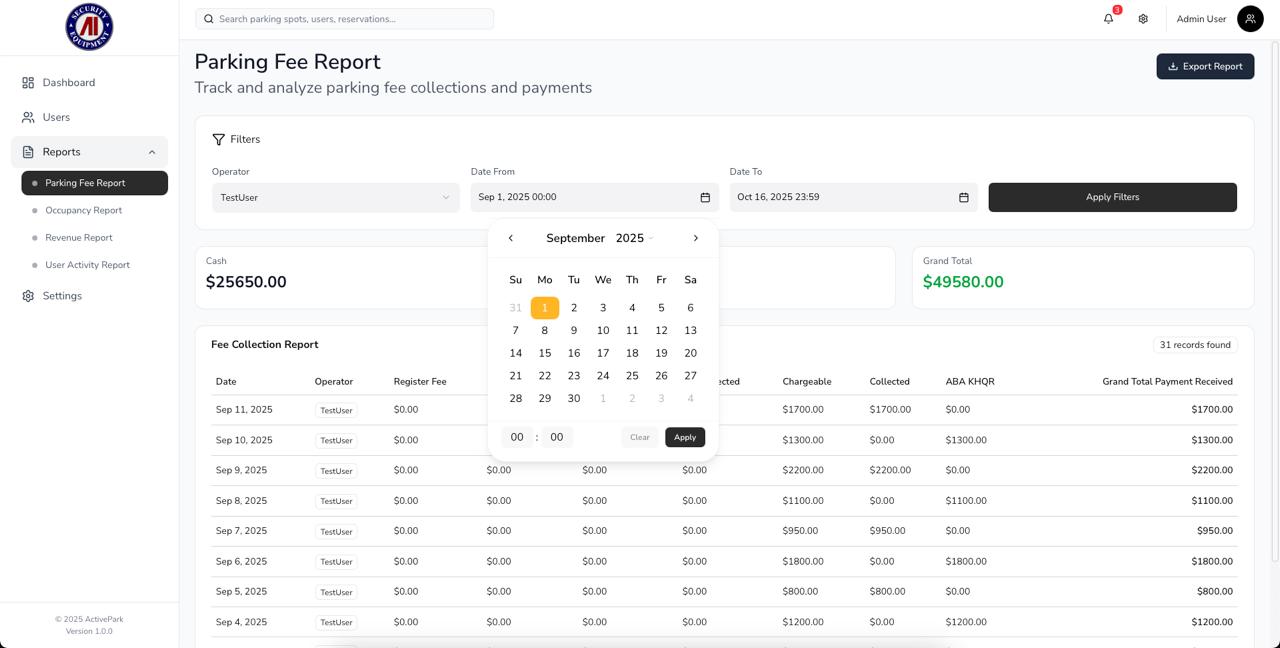Click the Filters funnel icon

218,139
